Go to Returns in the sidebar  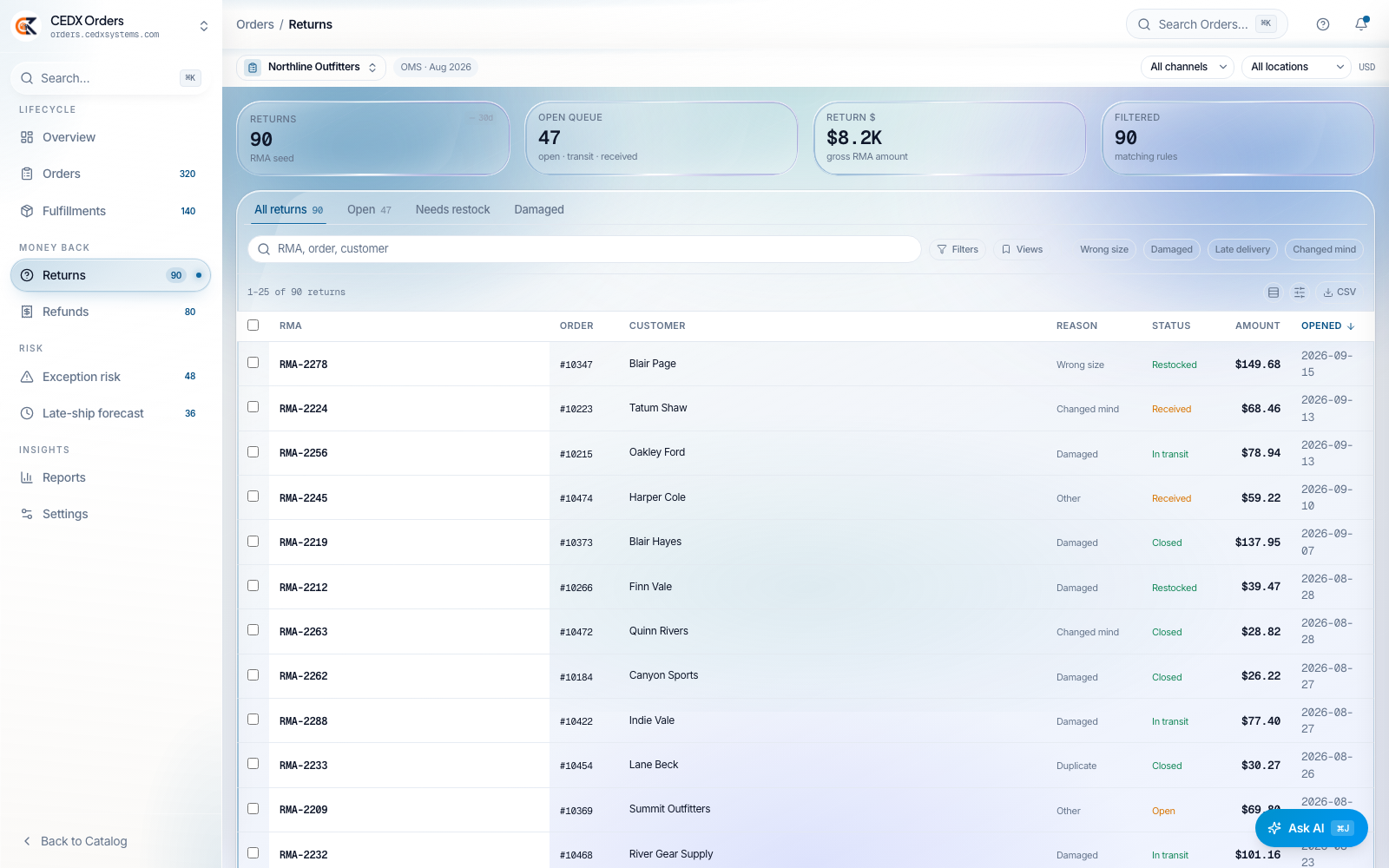[x=110, y=275]
